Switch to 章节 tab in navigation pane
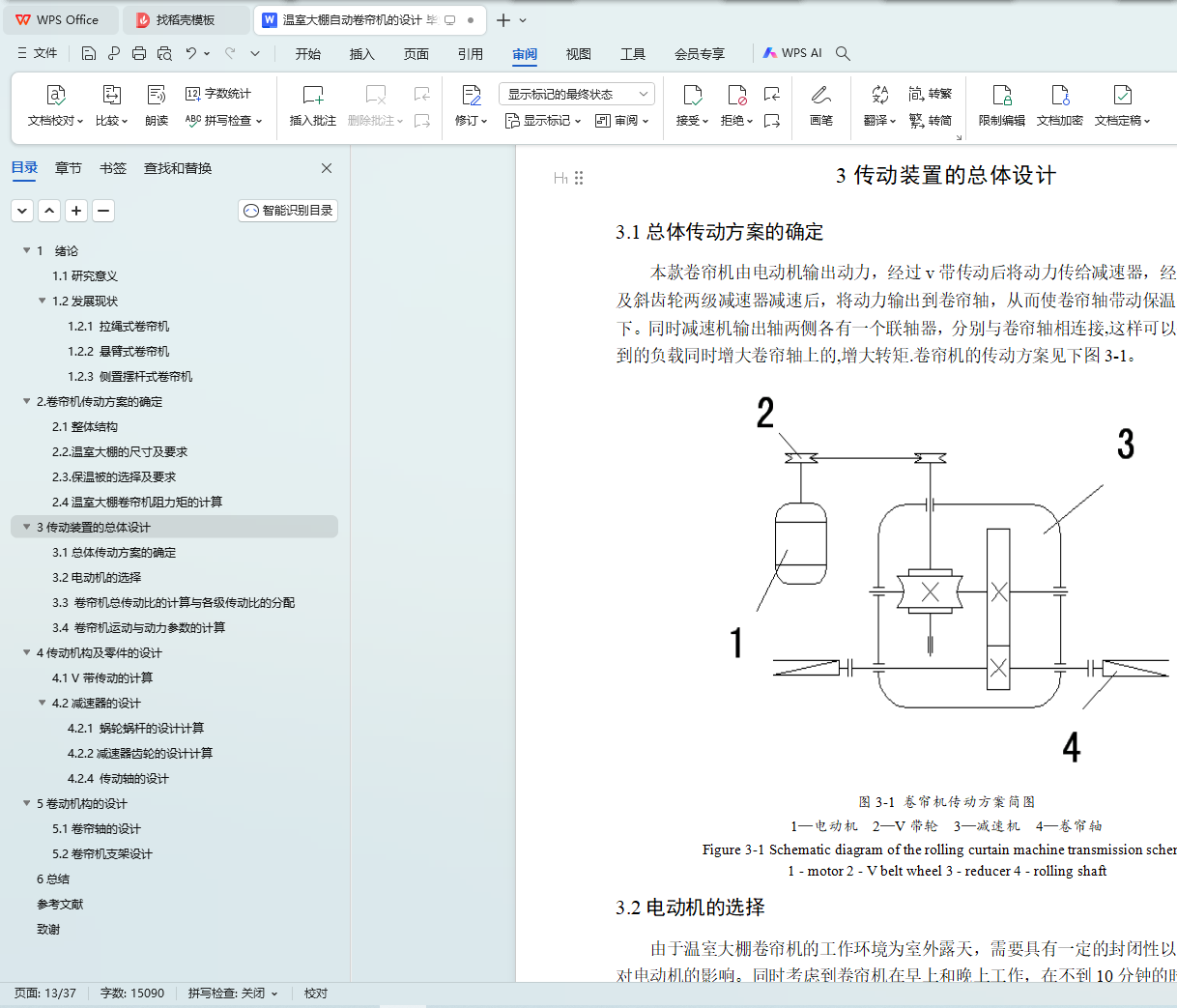Screen dimensions: 1177x1008 69,168
